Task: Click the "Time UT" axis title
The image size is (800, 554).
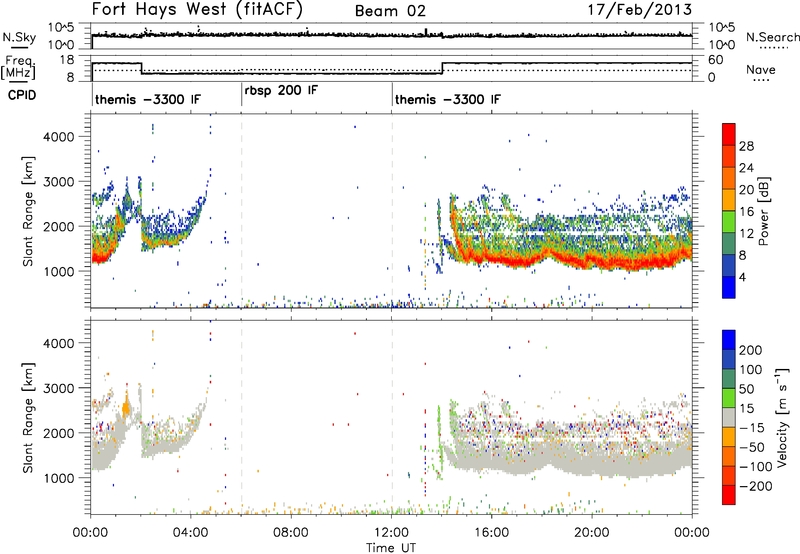Action: pyautogui.click(x=391, y=548)
